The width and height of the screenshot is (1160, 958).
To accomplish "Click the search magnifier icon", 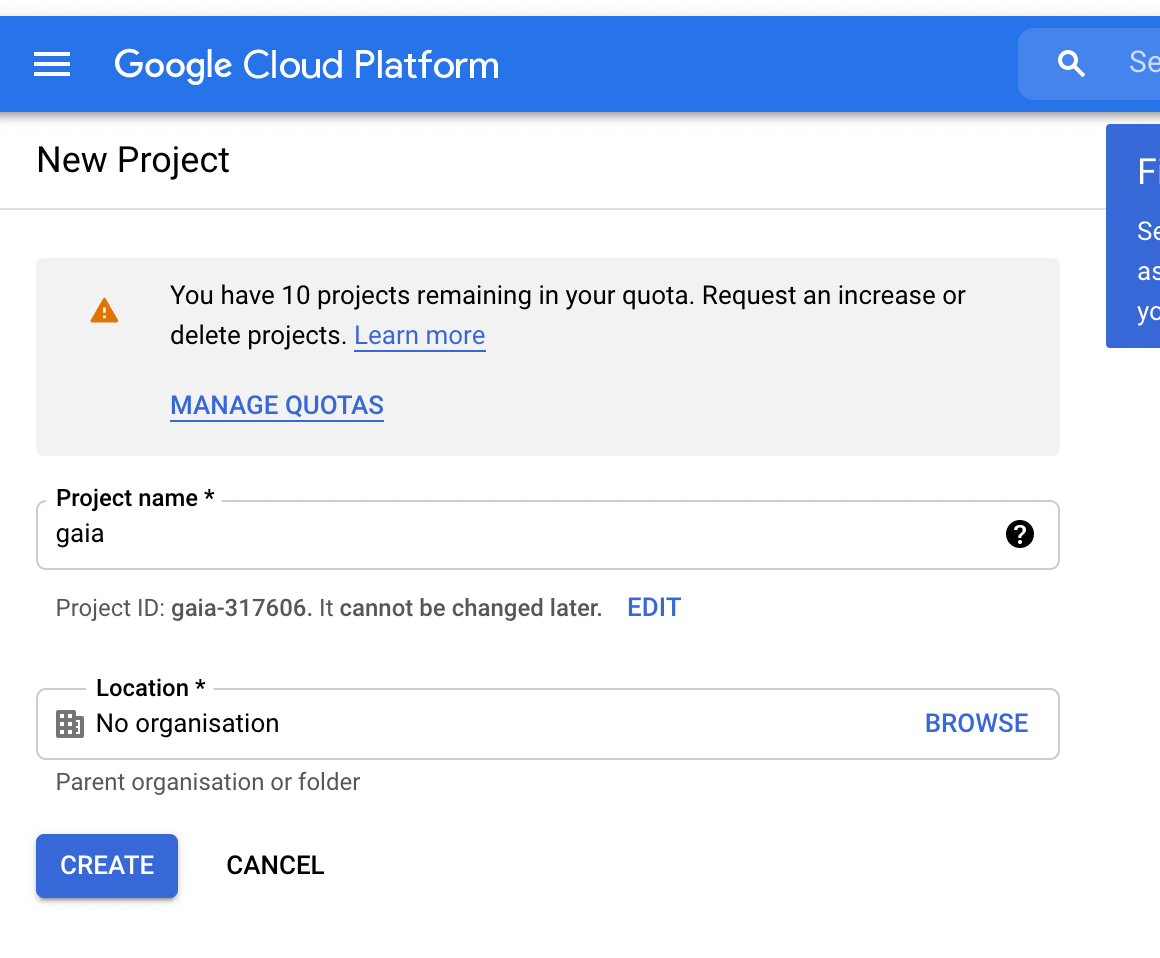I will point(1070,64).
